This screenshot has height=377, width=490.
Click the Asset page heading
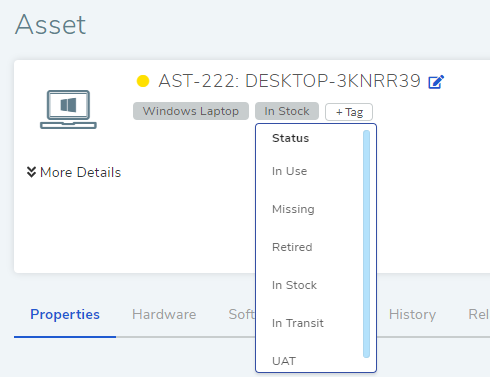coord(51,24)
